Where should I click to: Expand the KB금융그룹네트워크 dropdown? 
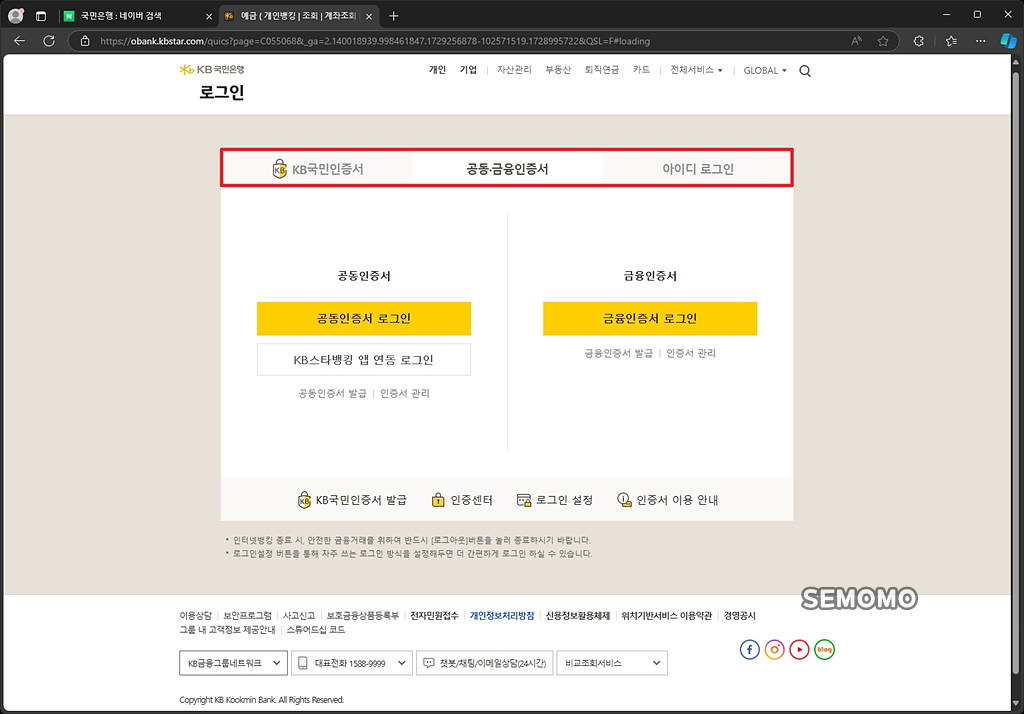tap(233, 663)
